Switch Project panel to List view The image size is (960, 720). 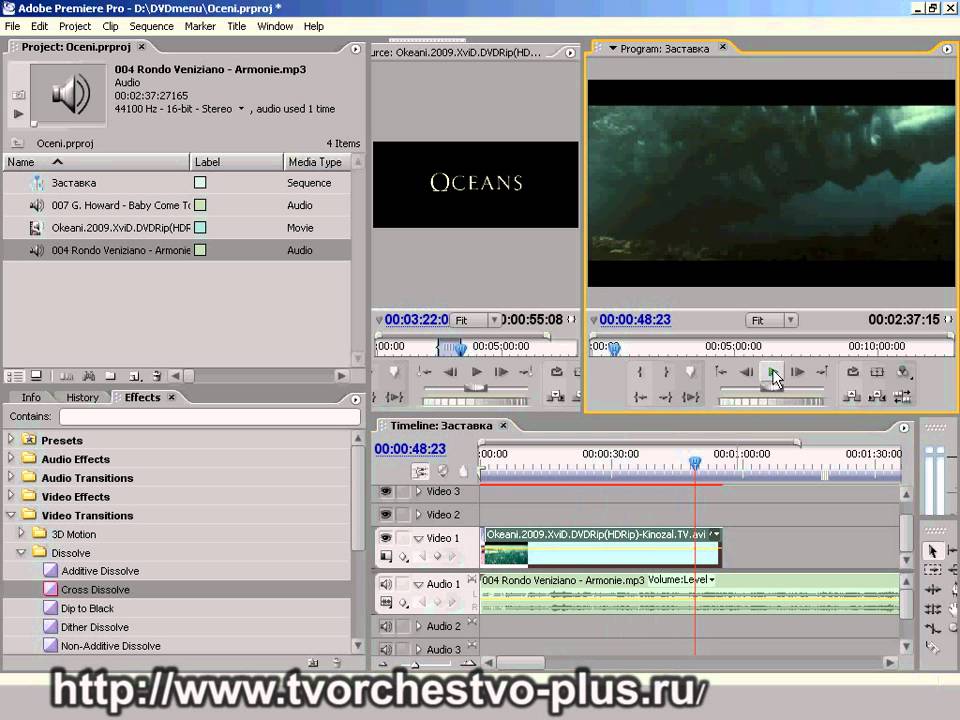click(x=15, y=376)
